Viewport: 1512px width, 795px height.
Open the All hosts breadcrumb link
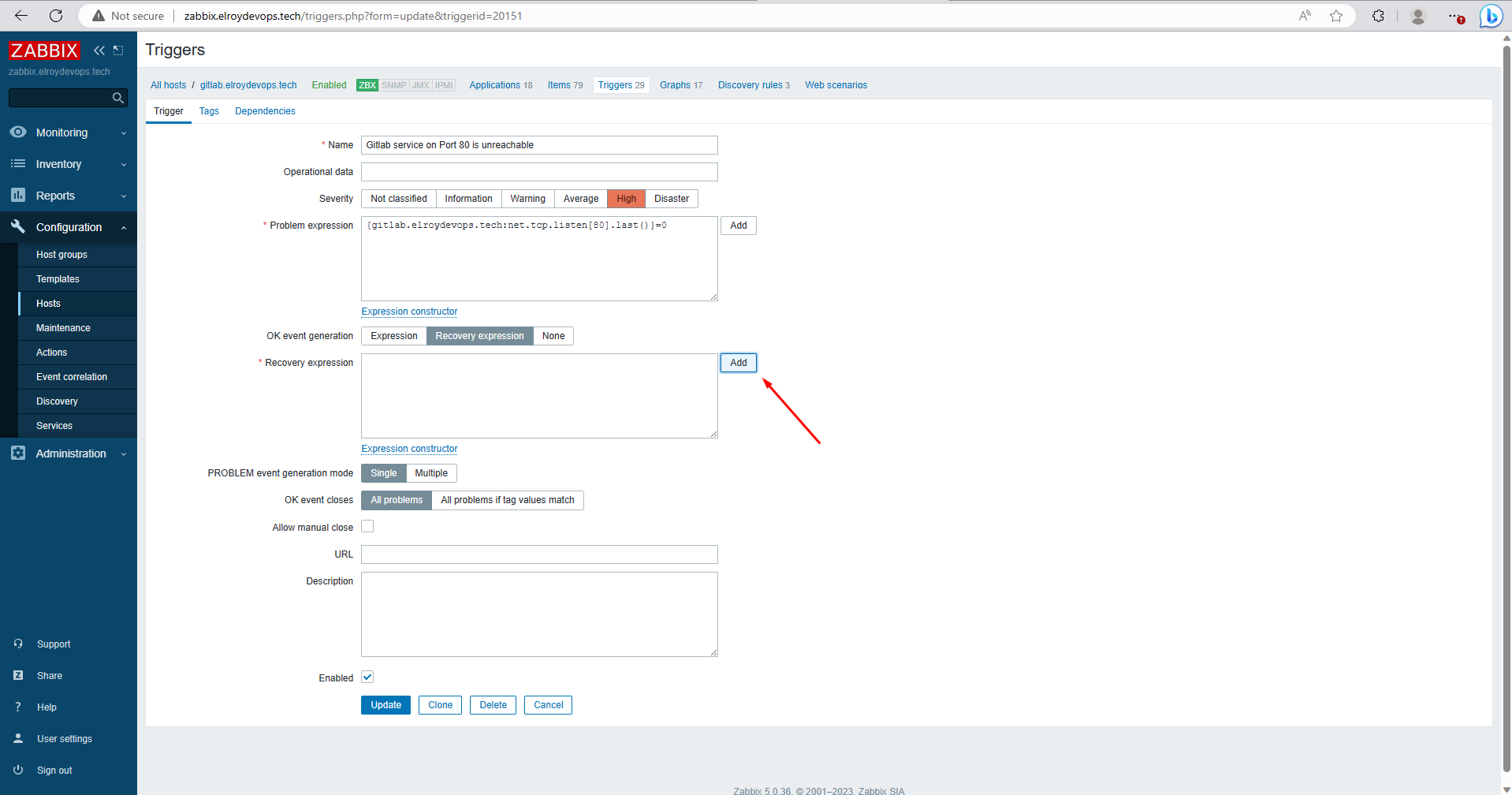point(169,85)
